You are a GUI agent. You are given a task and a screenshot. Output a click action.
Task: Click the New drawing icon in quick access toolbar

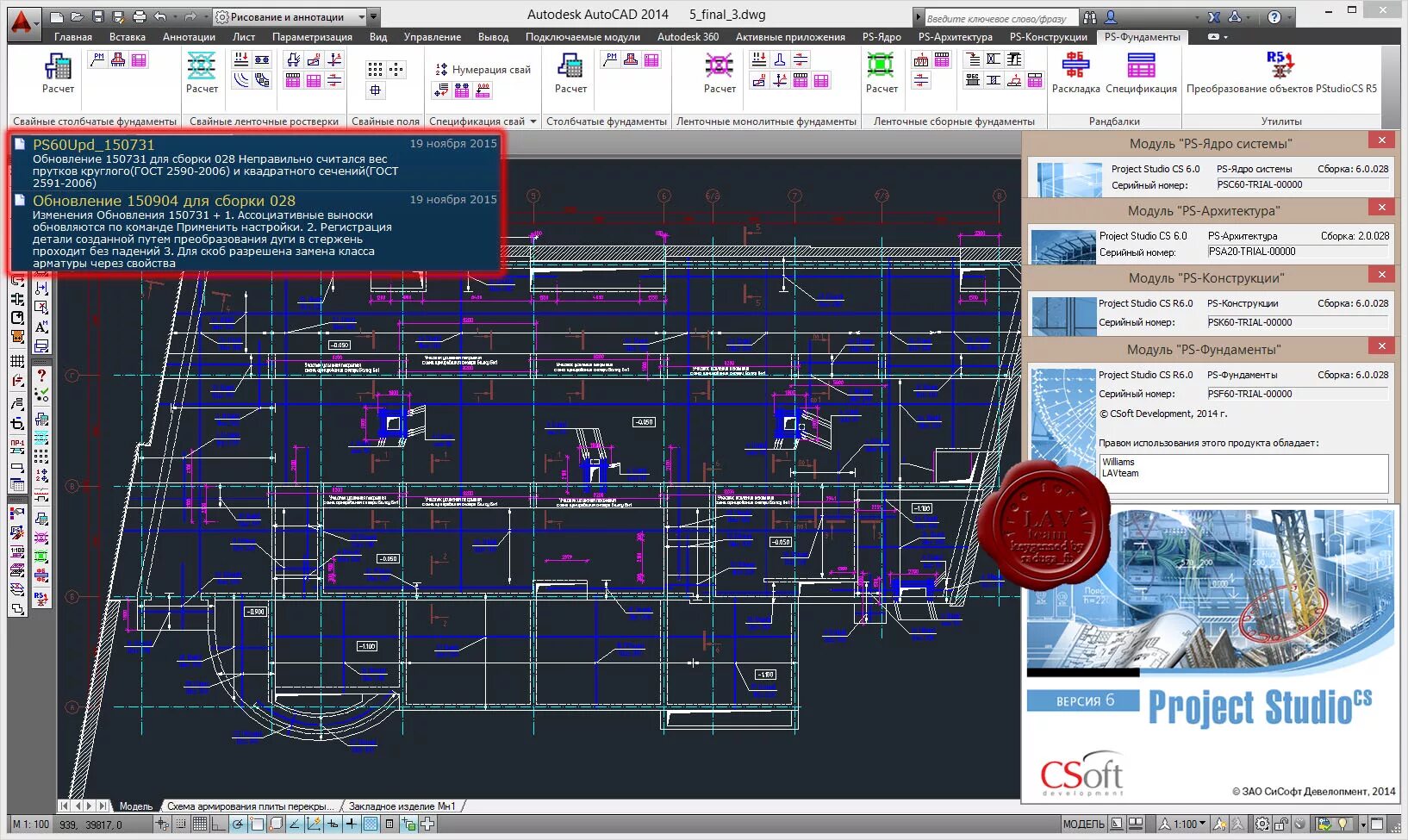[57, 16]
